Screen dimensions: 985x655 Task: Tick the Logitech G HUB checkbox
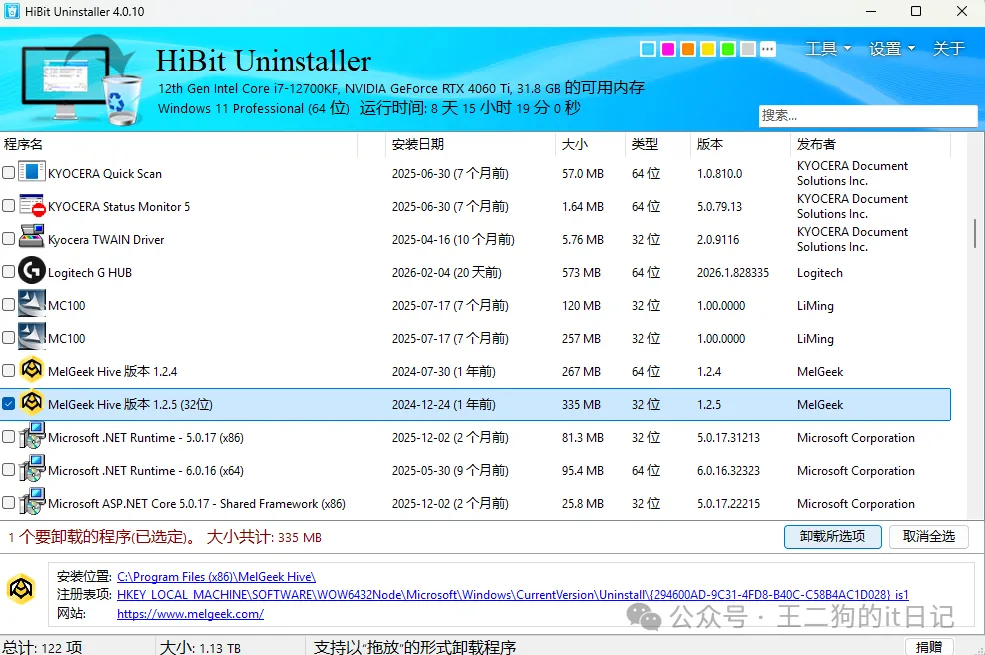click(x=8, y=272)
